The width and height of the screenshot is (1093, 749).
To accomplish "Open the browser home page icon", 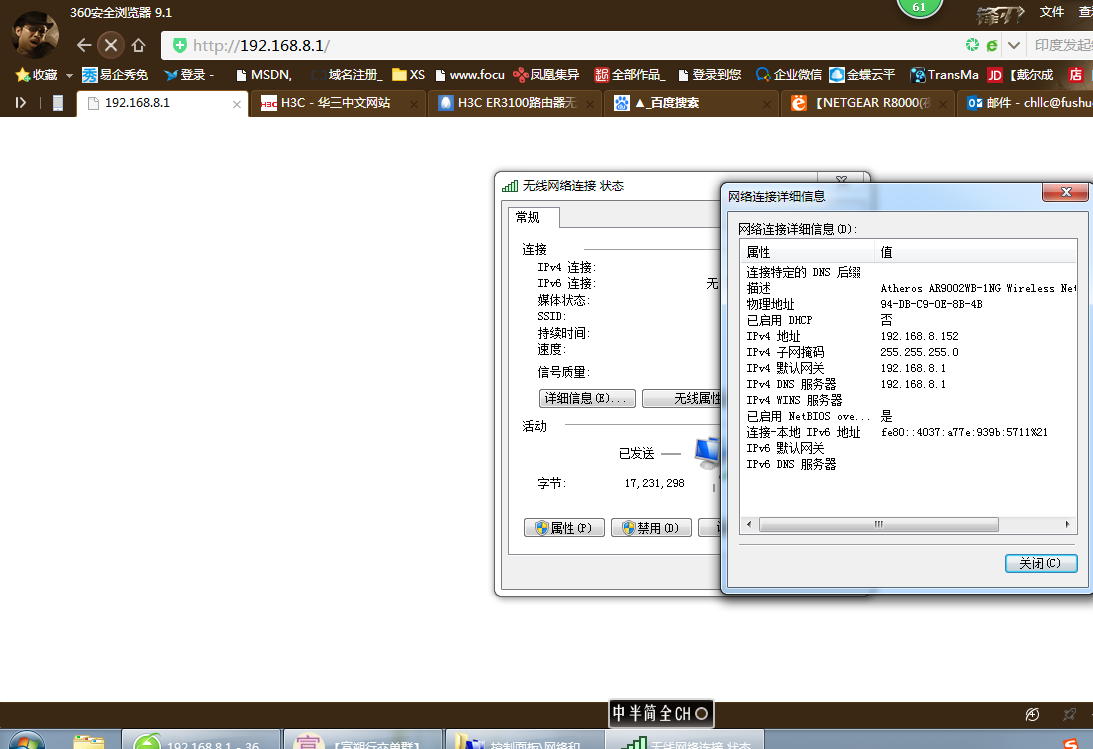I will 138,45.
